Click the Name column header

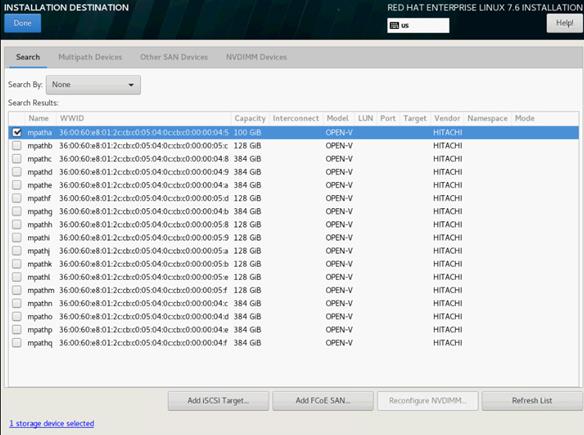[x=39, y=118]
